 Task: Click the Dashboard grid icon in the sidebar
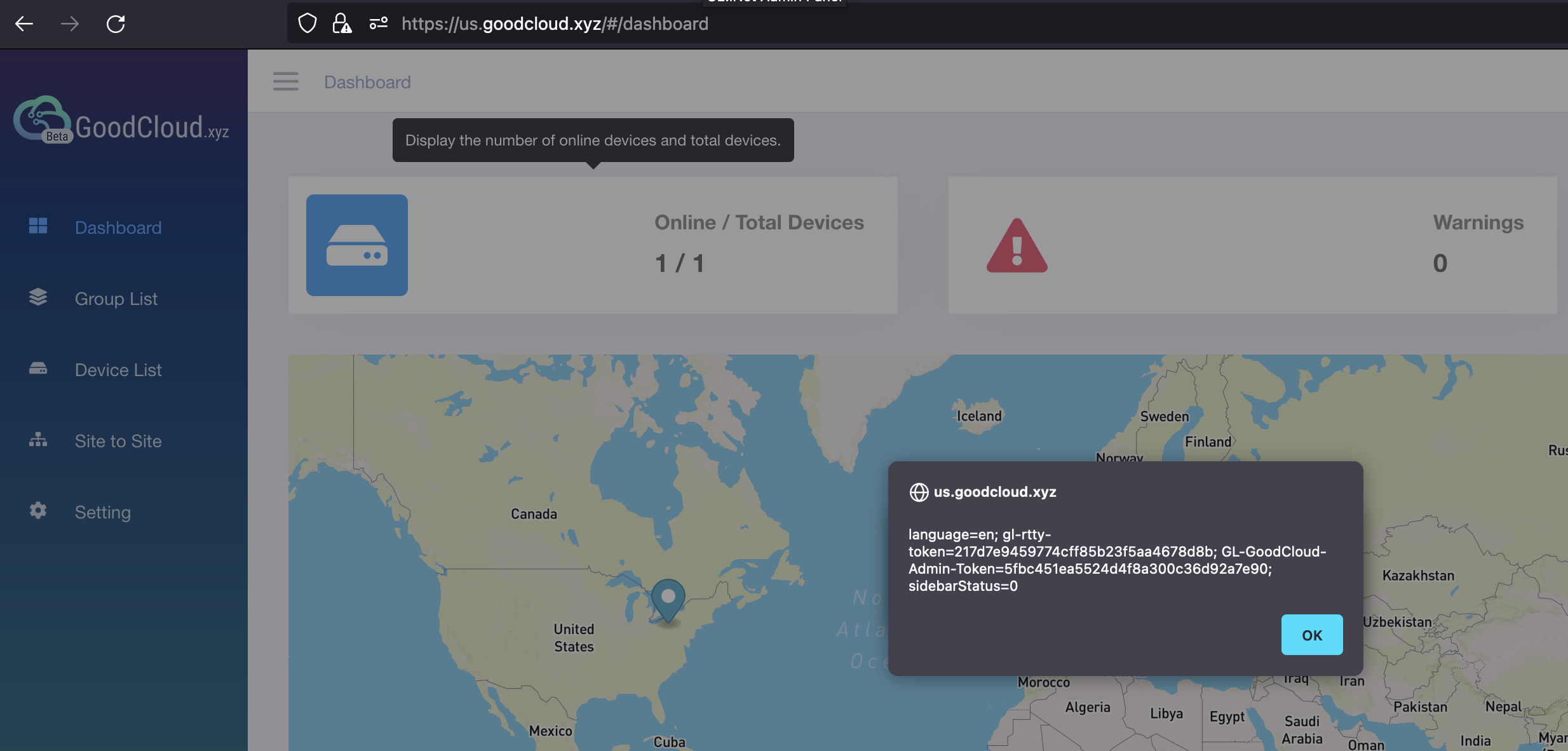(x=38, y=226)
